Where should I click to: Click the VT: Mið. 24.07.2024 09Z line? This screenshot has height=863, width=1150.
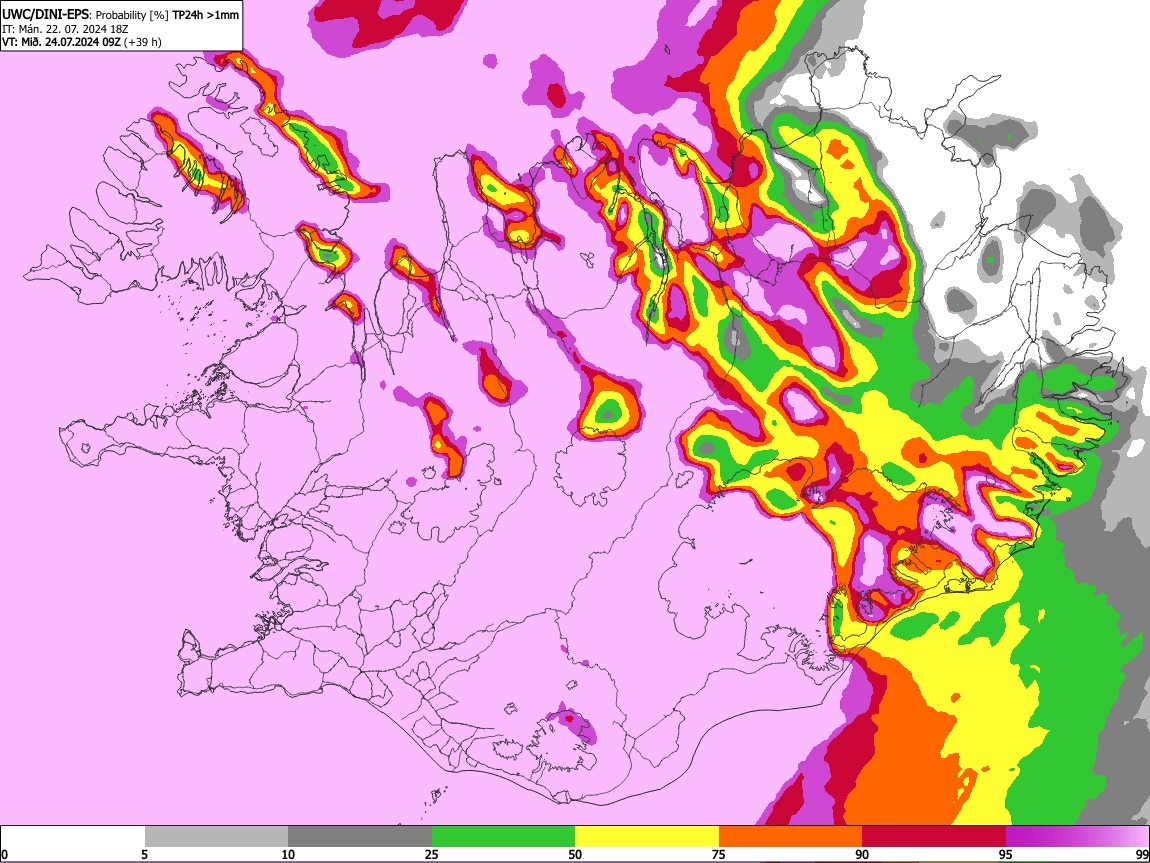pyautogui.click(x=61, y=42)
